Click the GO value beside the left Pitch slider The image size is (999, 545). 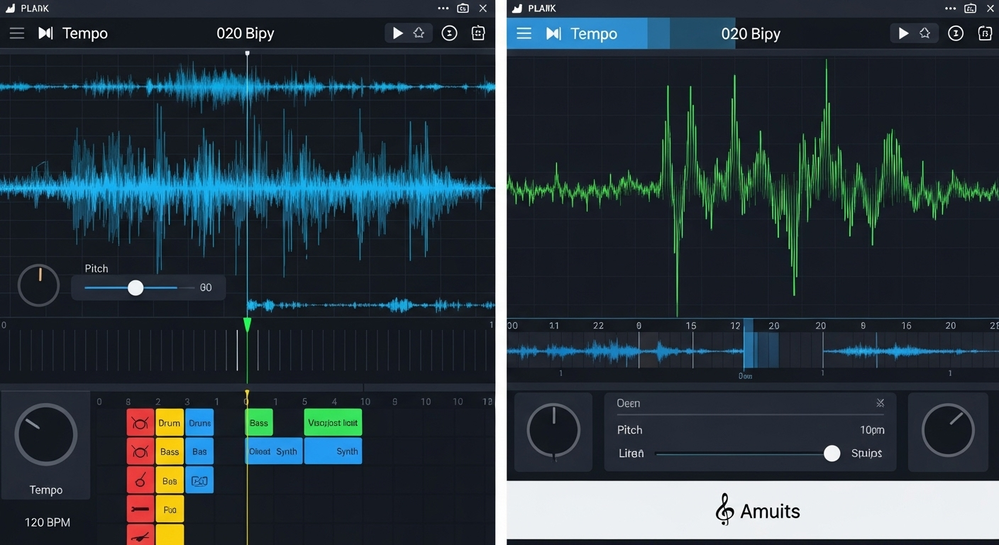(206, 287)
